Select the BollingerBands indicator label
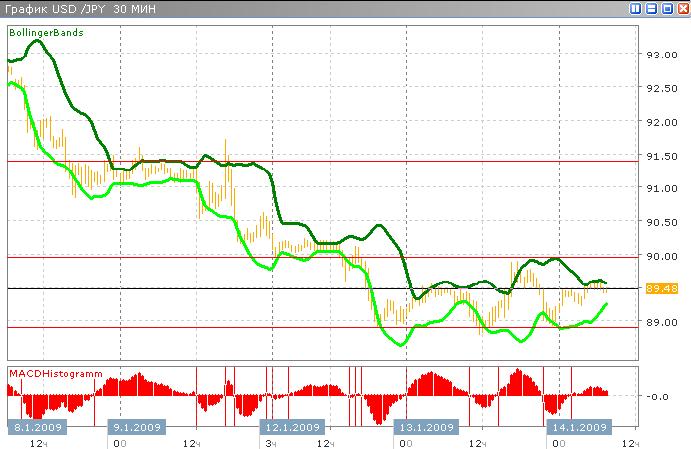691x449 pixels. 47,33
